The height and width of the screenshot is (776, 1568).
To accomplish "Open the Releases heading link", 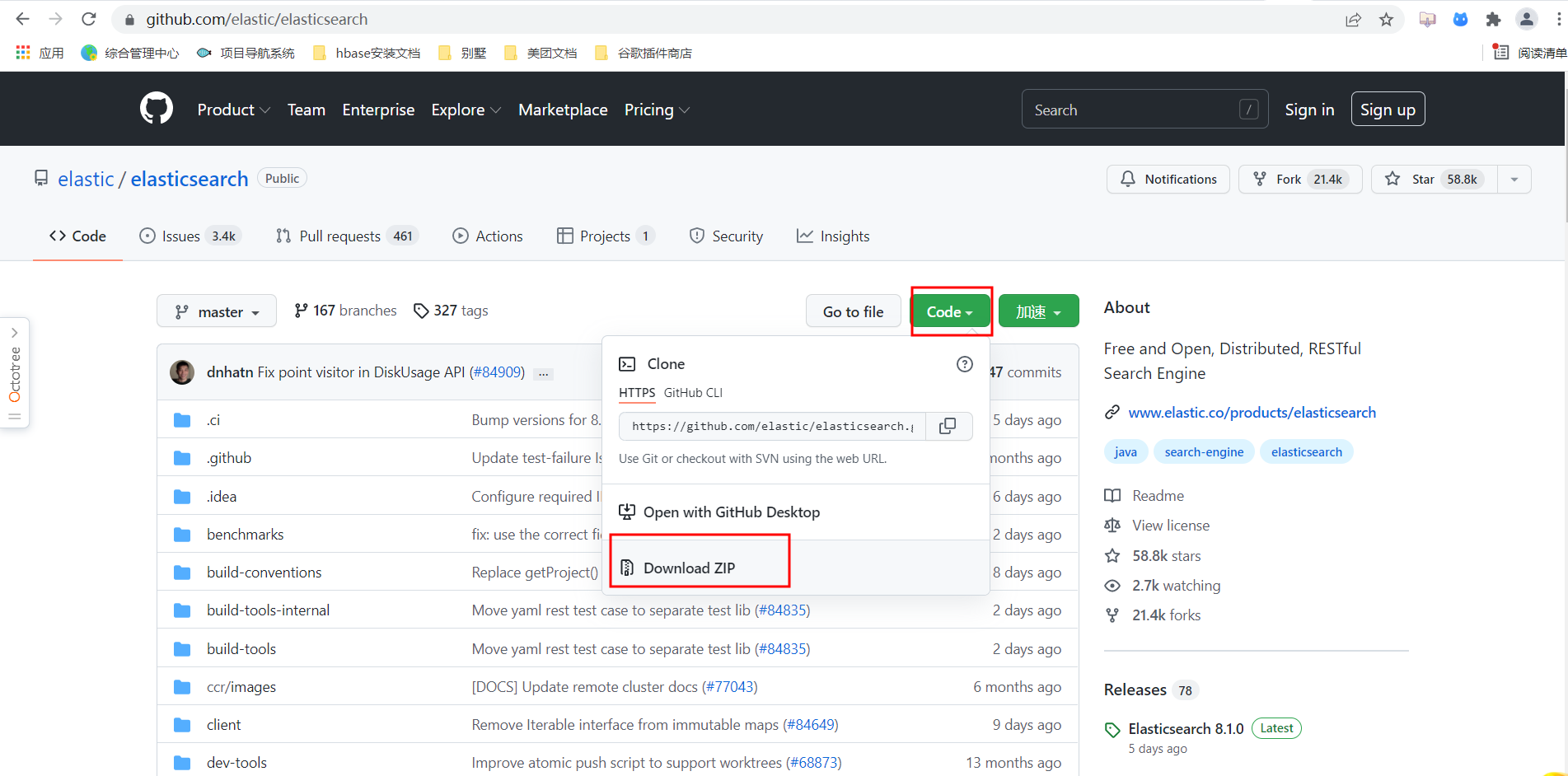I will tap(1135, 690).
